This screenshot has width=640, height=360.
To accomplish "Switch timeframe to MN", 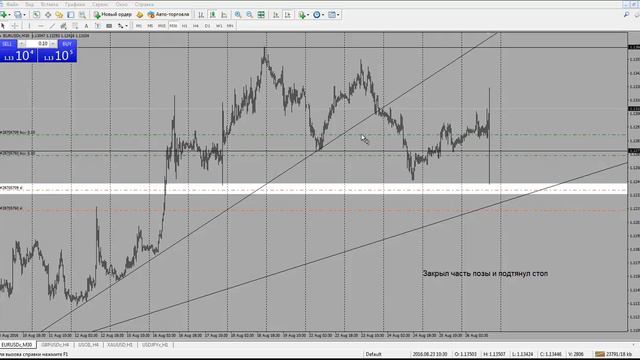I will (x=230, y=26).
